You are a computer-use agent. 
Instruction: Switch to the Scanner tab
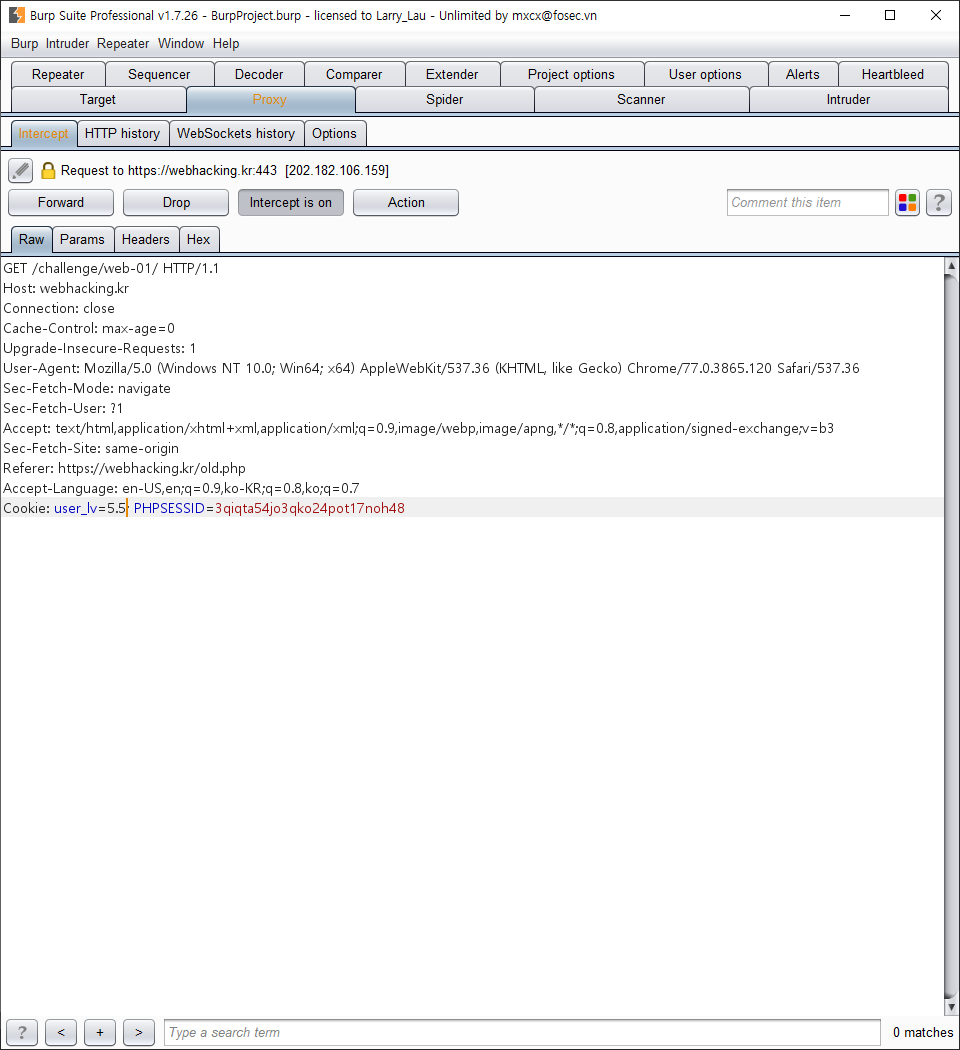[x=641, y=99]
